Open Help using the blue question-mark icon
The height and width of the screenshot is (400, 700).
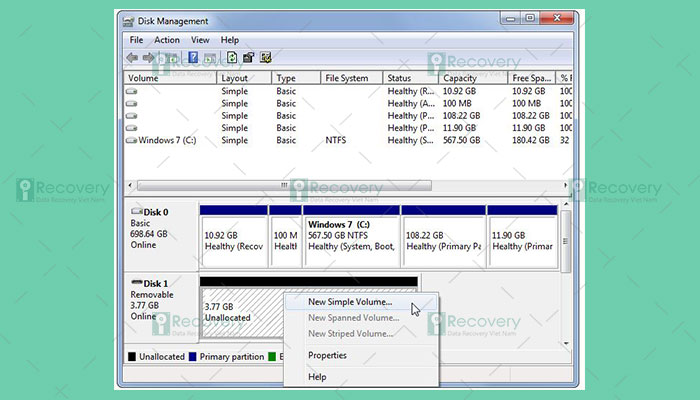pos(193,57)
